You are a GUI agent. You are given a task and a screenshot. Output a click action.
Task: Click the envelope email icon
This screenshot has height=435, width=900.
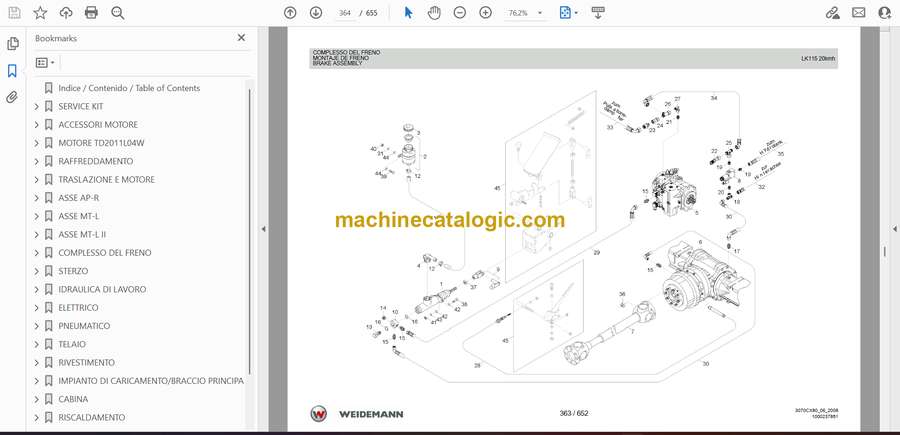(859, 13)
